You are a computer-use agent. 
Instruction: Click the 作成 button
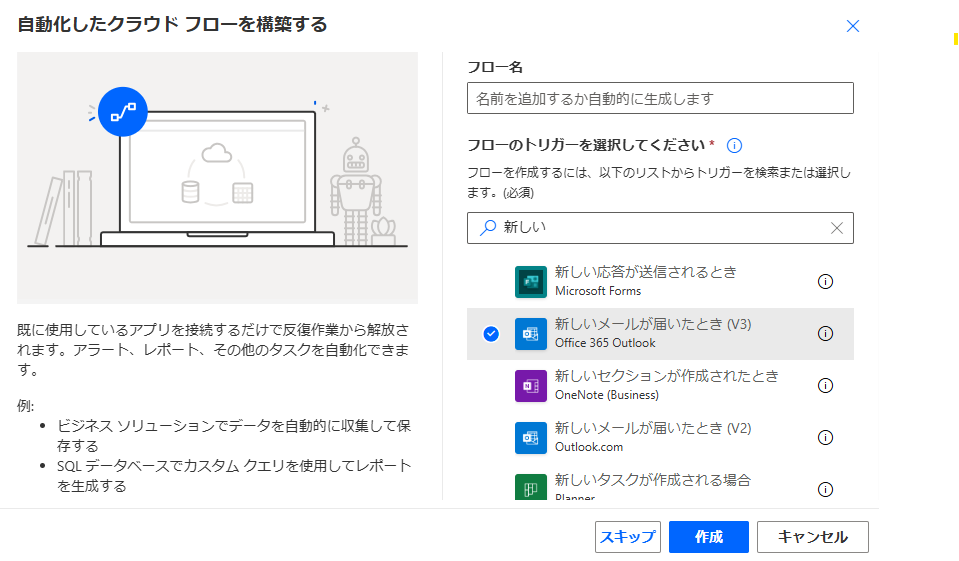(x=709, y=537)
